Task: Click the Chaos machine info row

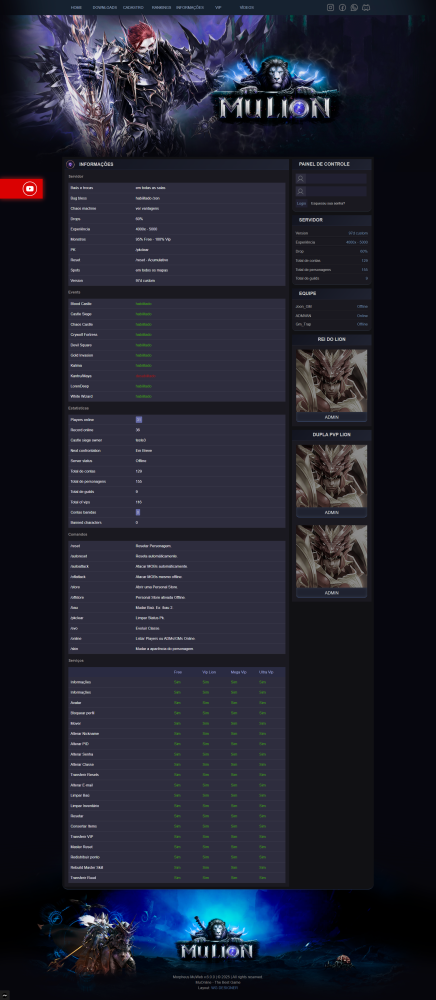Action: pos(177,209)
